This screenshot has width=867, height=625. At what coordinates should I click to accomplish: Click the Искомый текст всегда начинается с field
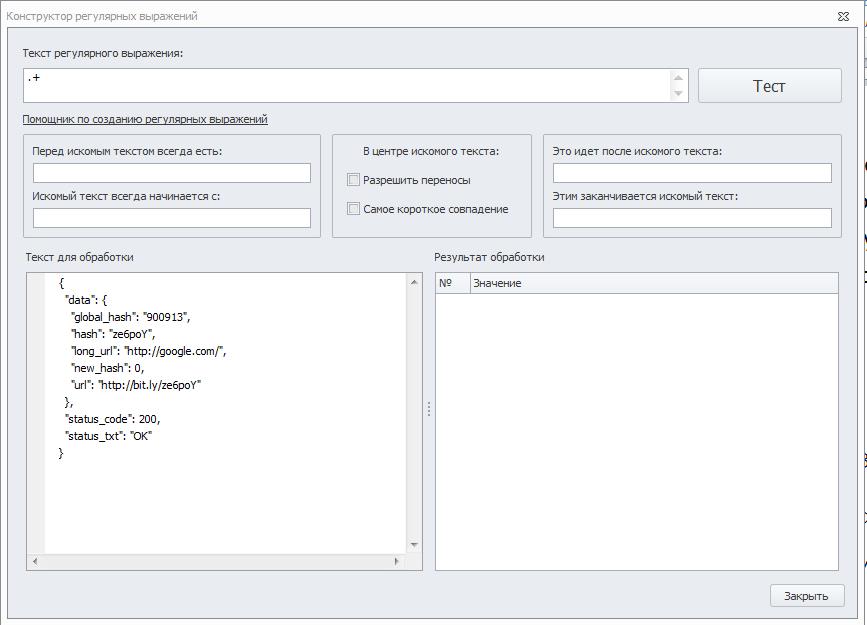[172, 218]
